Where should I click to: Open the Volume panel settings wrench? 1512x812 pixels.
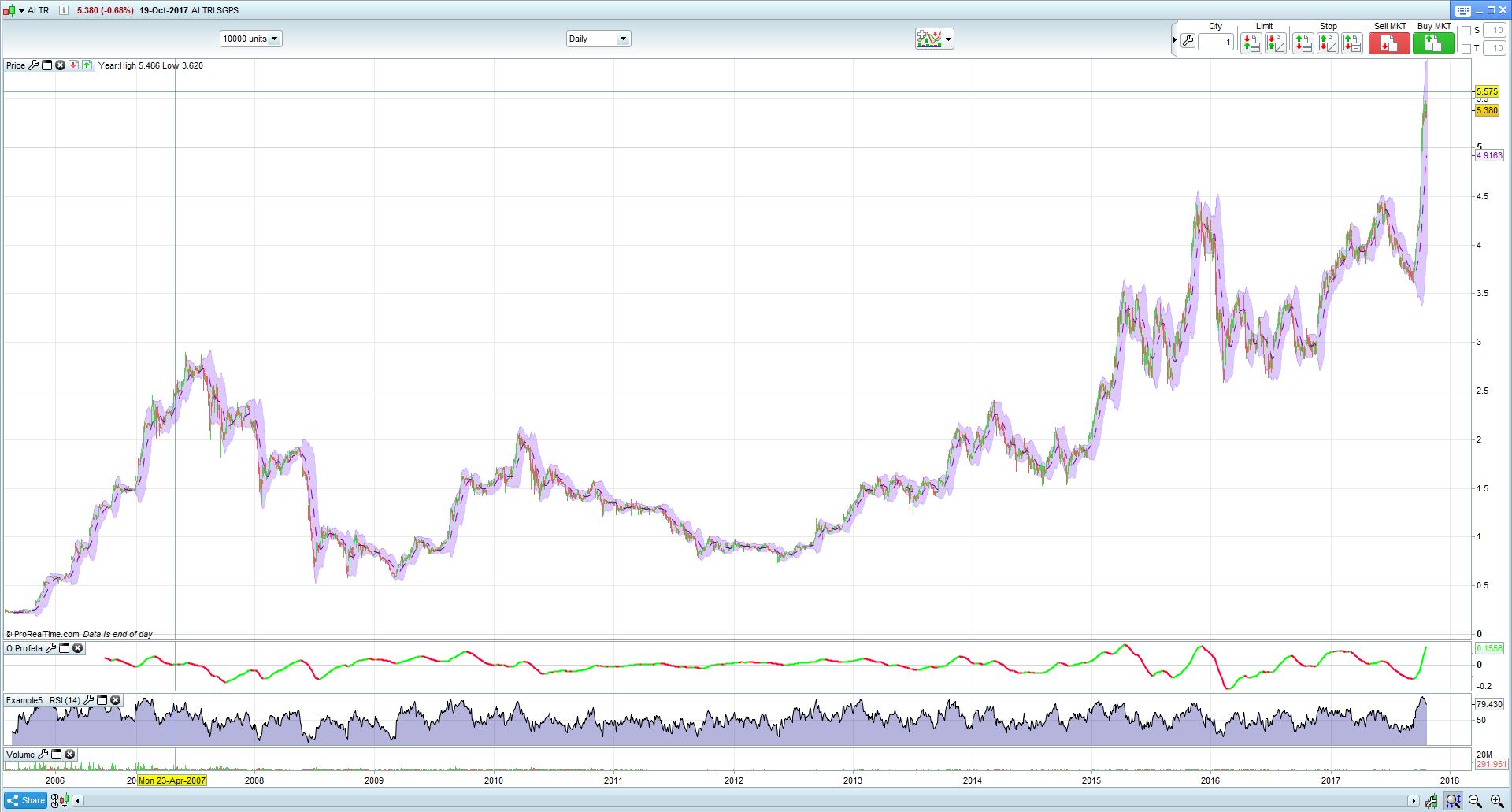pos(43,755)
